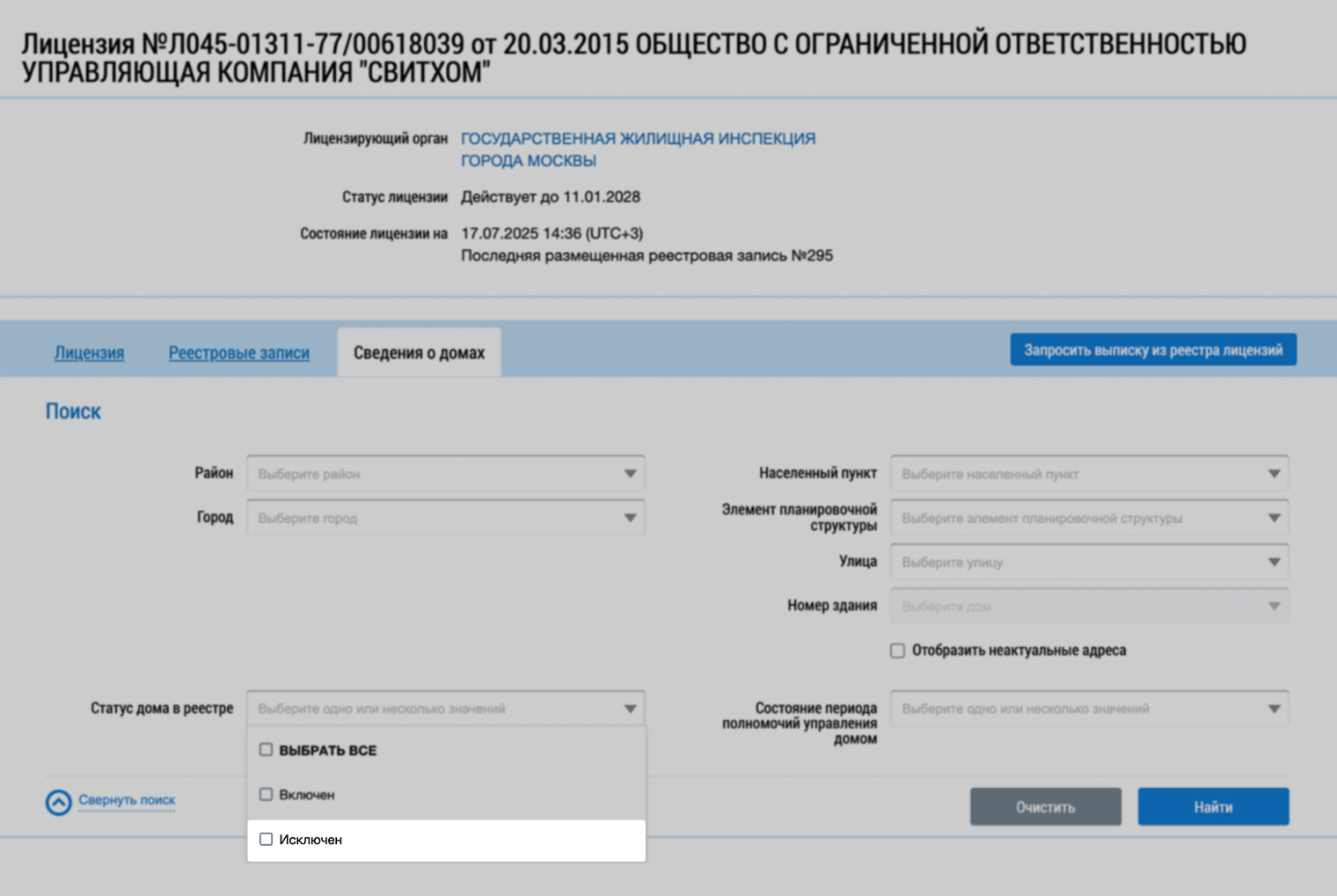Click the Свернуть поиск link
The image size is (1337, 896).
pos(127,800)
